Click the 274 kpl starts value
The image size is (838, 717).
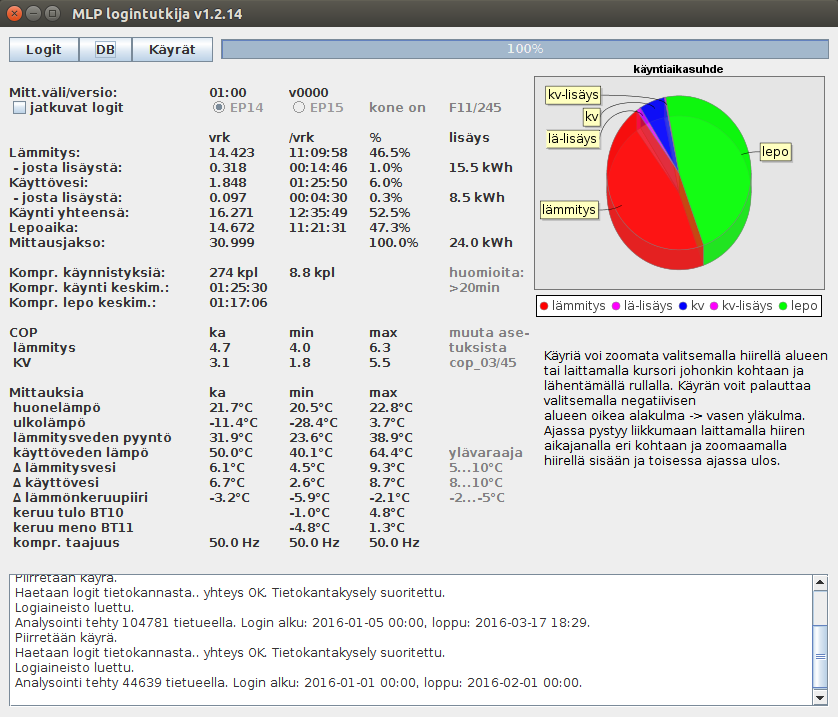pos(233,272)
